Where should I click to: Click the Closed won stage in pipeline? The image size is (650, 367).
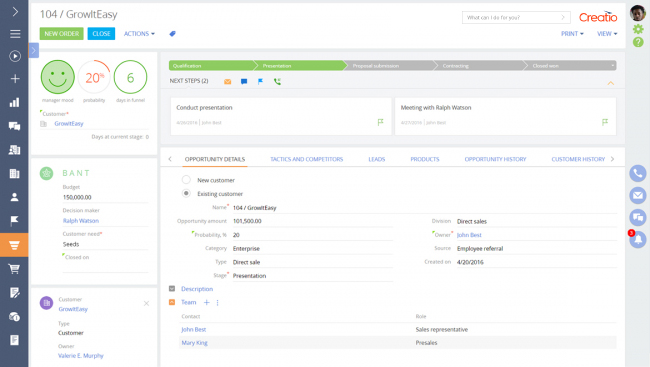(570, 66)
